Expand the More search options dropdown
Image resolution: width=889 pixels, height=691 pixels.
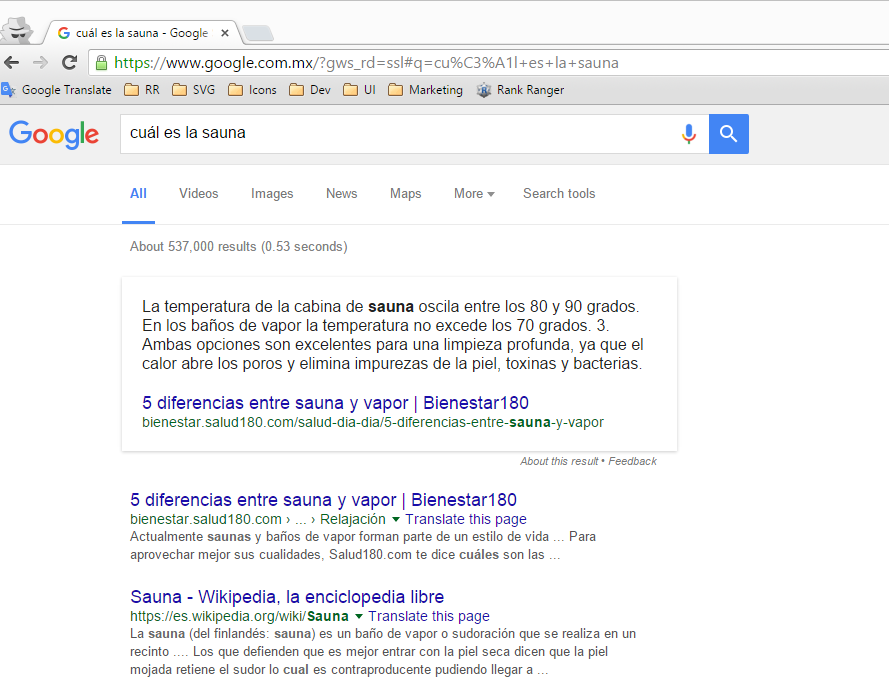click(474, 194)
